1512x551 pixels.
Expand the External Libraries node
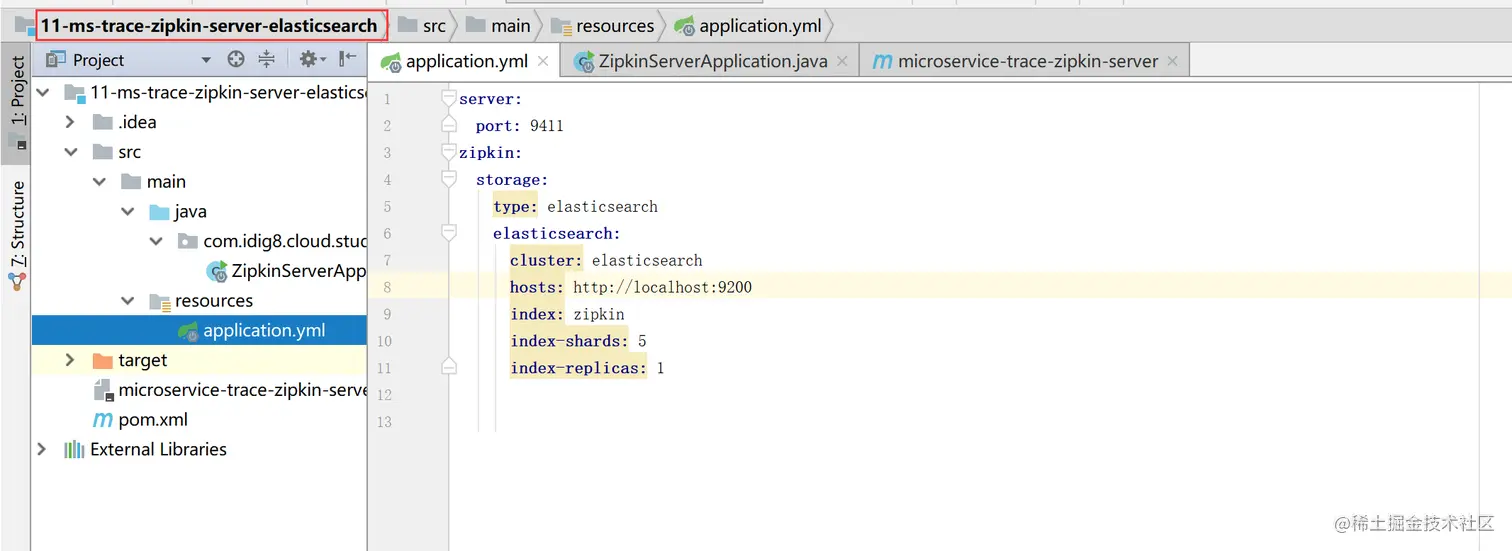click(x=42, y=449)
